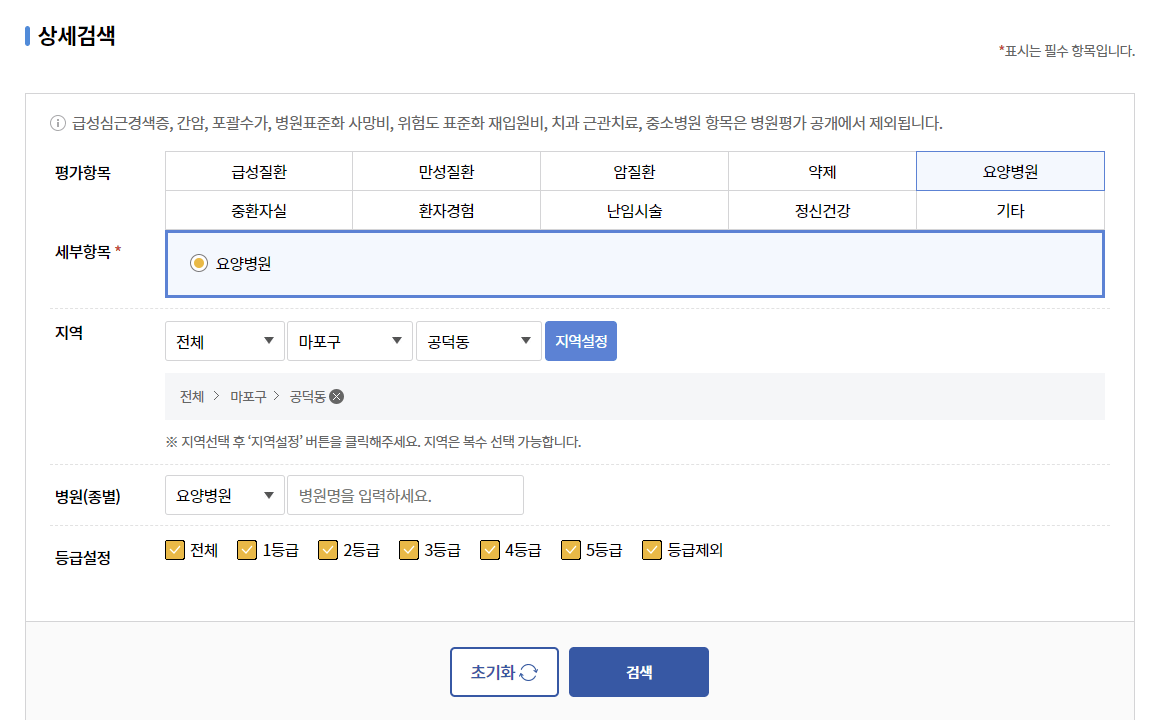Image resolution: width=1160 pixels, height=720 pixels.
Task: Switch to the 만성질환 tab
Action: 446,171
